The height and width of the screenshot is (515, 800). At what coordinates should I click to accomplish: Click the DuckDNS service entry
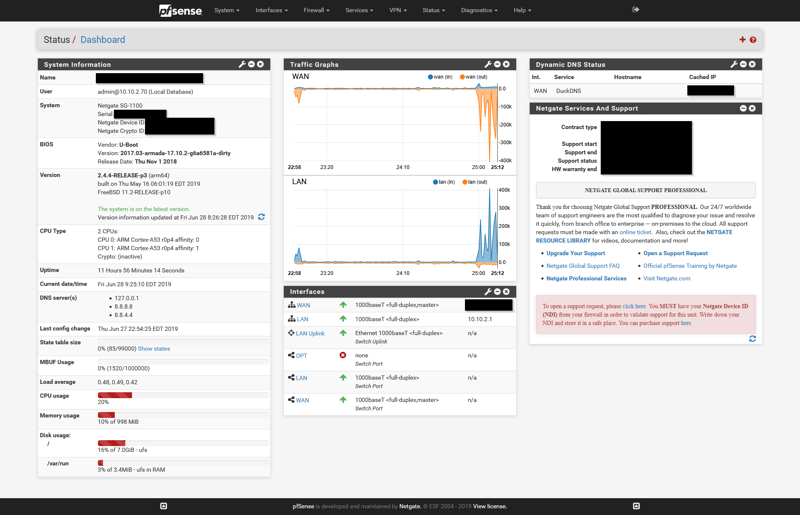coord(568,91)
